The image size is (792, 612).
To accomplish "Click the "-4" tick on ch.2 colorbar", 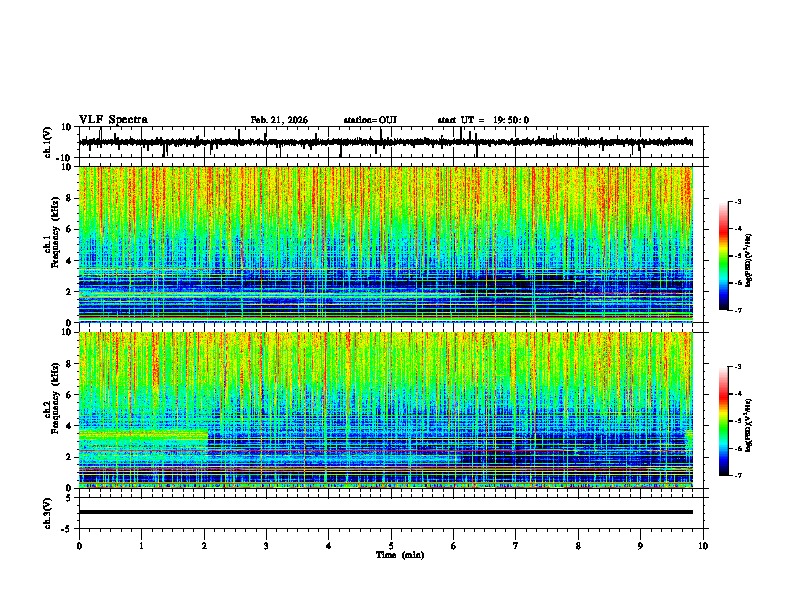I will point(737,394).
